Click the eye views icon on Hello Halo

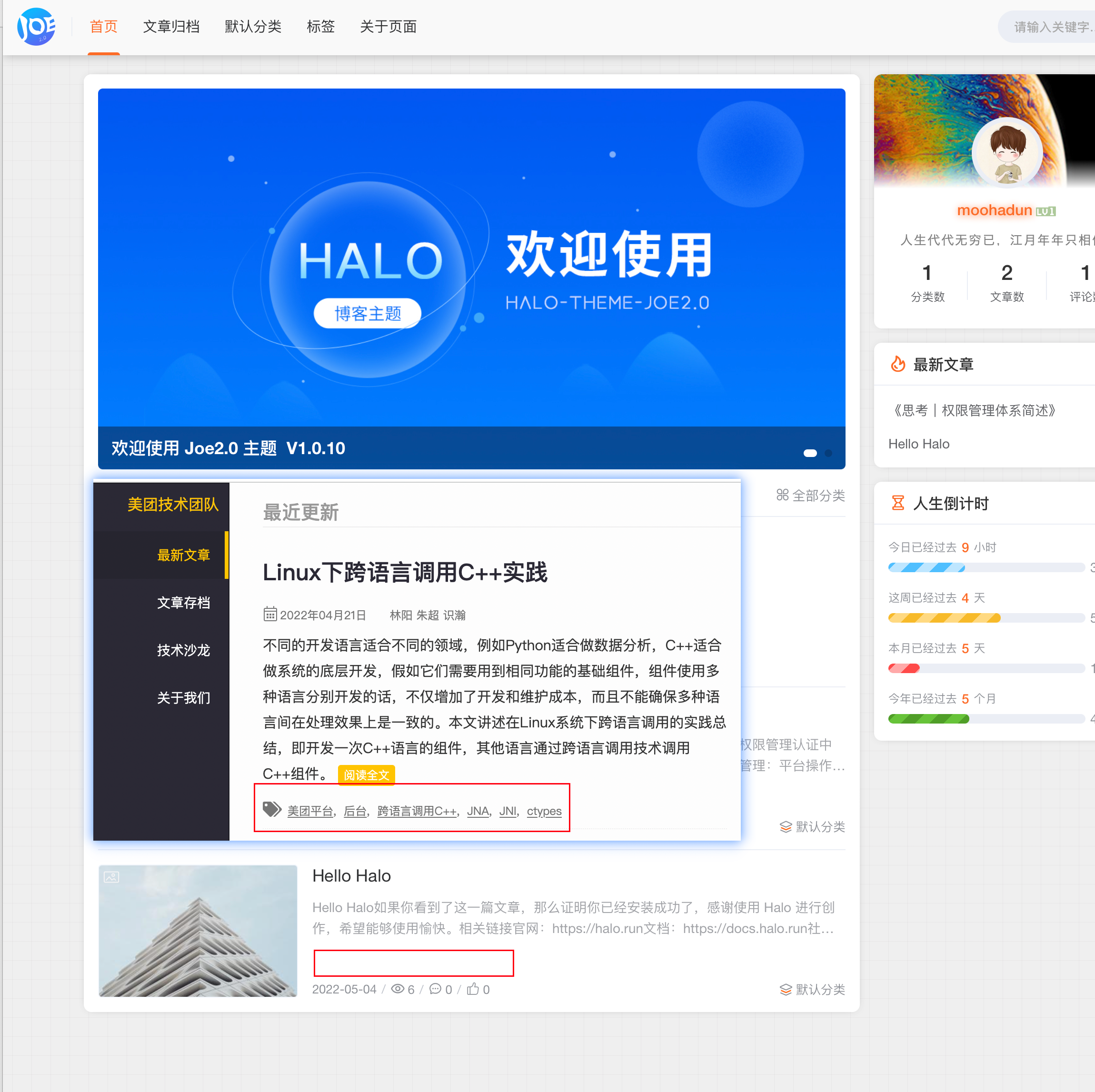pos(398,989)
